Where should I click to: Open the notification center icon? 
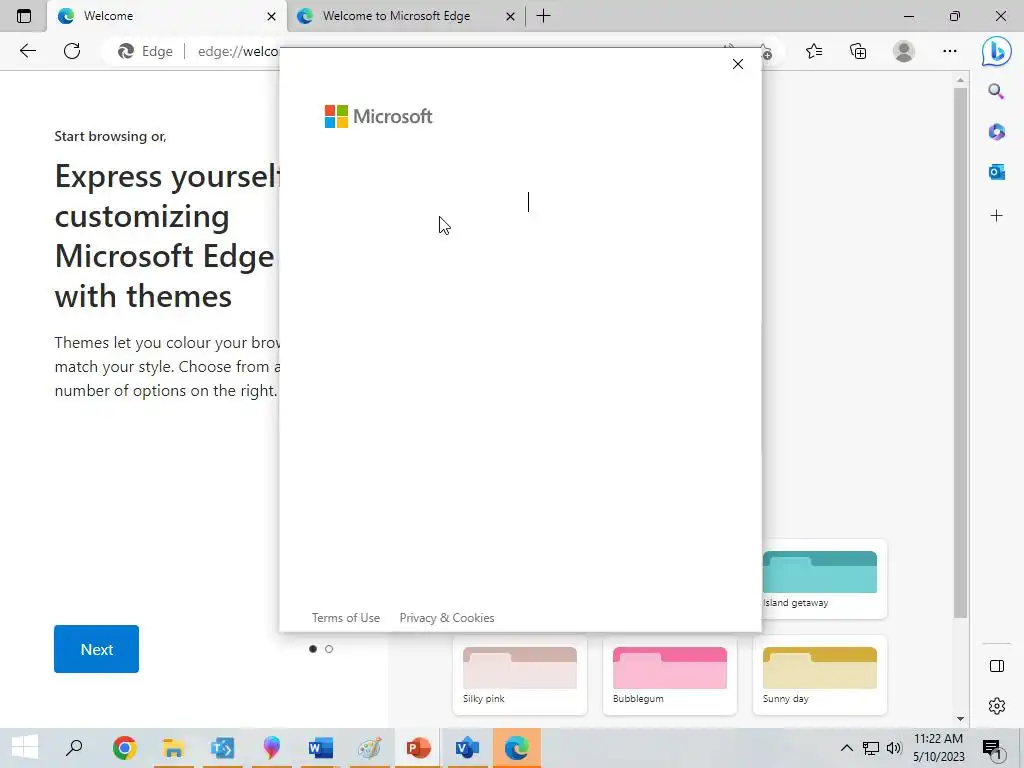(992, 749)
